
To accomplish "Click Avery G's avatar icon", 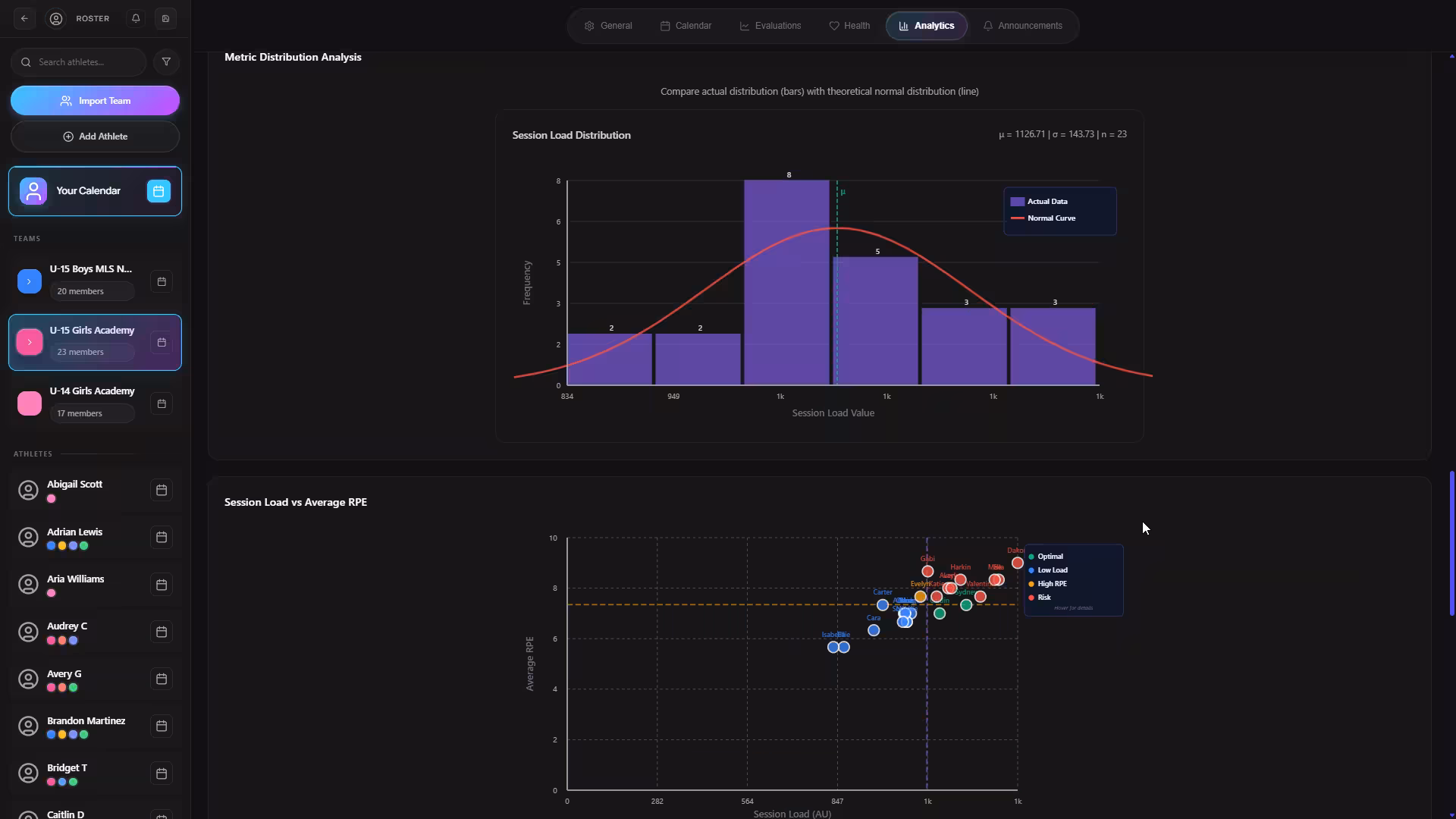I will tap(28, 679).
